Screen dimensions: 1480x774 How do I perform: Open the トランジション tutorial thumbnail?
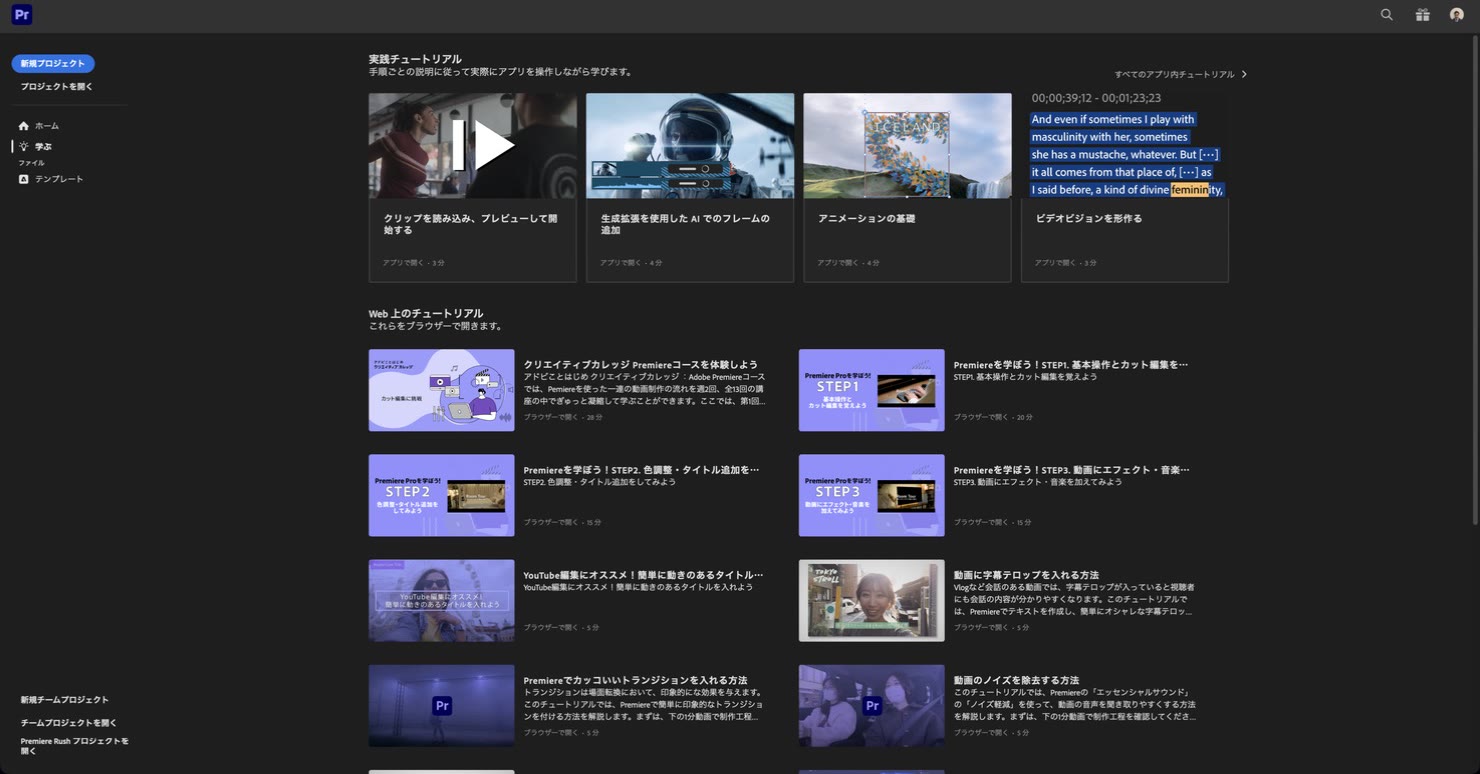(442, 706)
